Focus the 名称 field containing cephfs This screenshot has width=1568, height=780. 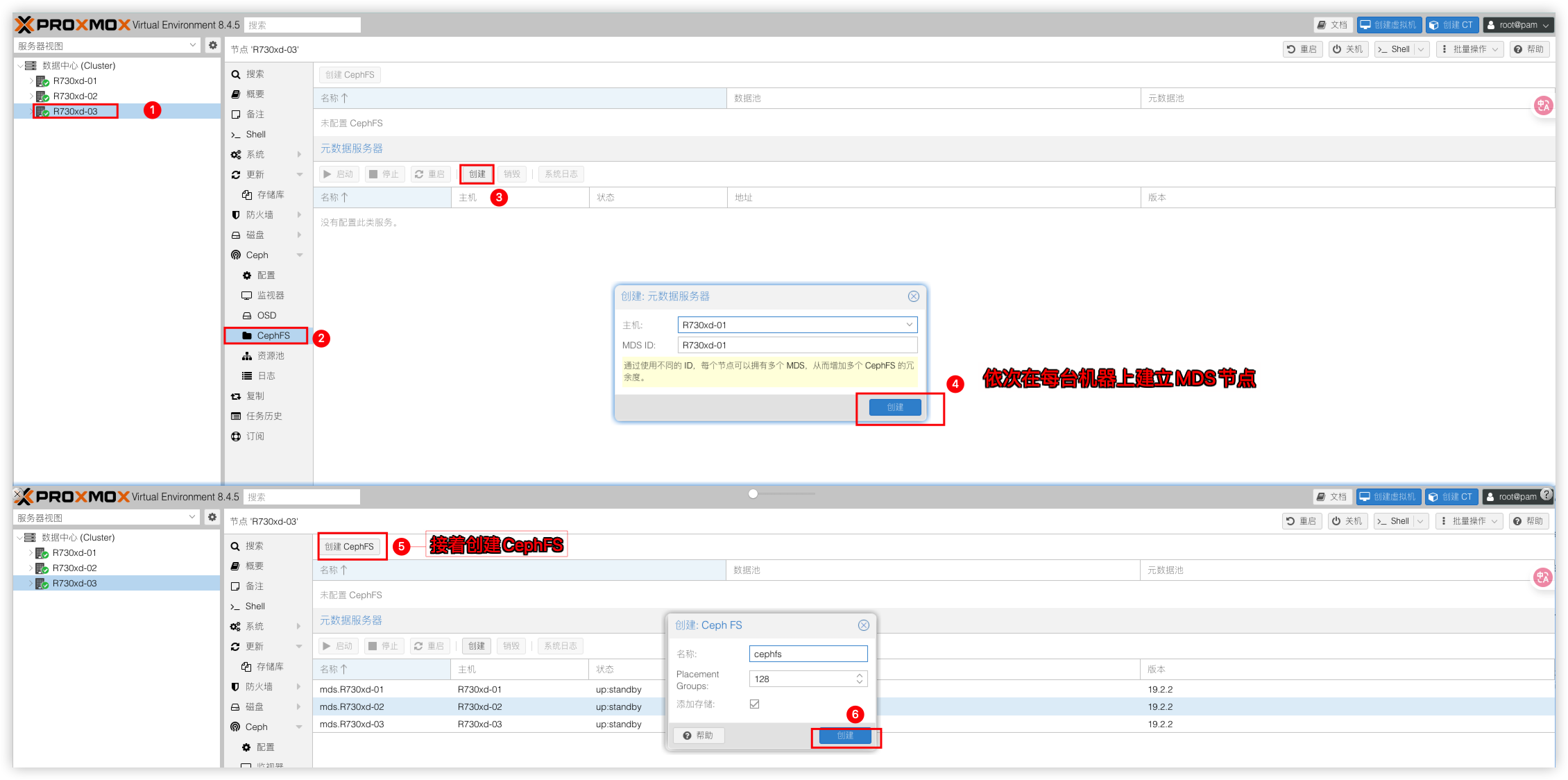click(808, 654)
